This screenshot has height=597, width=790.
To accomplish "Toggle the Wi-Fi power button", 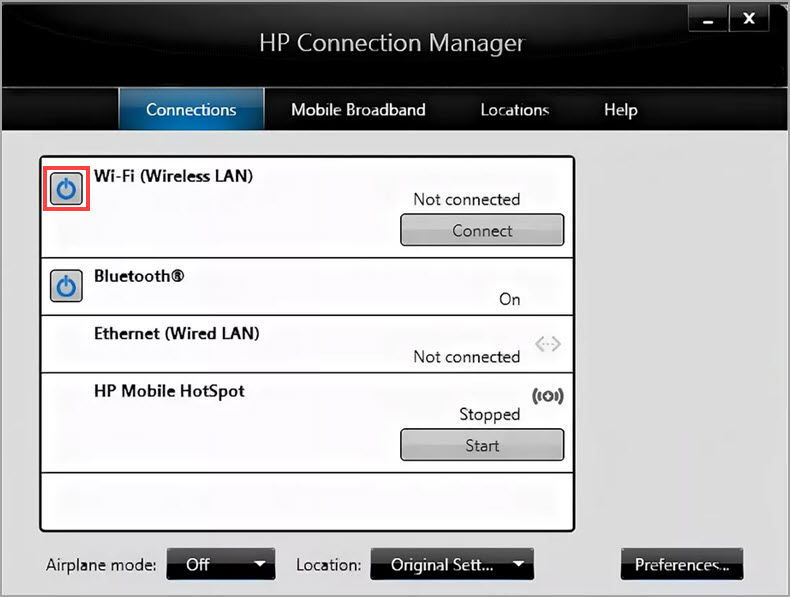I will point(66,188).
